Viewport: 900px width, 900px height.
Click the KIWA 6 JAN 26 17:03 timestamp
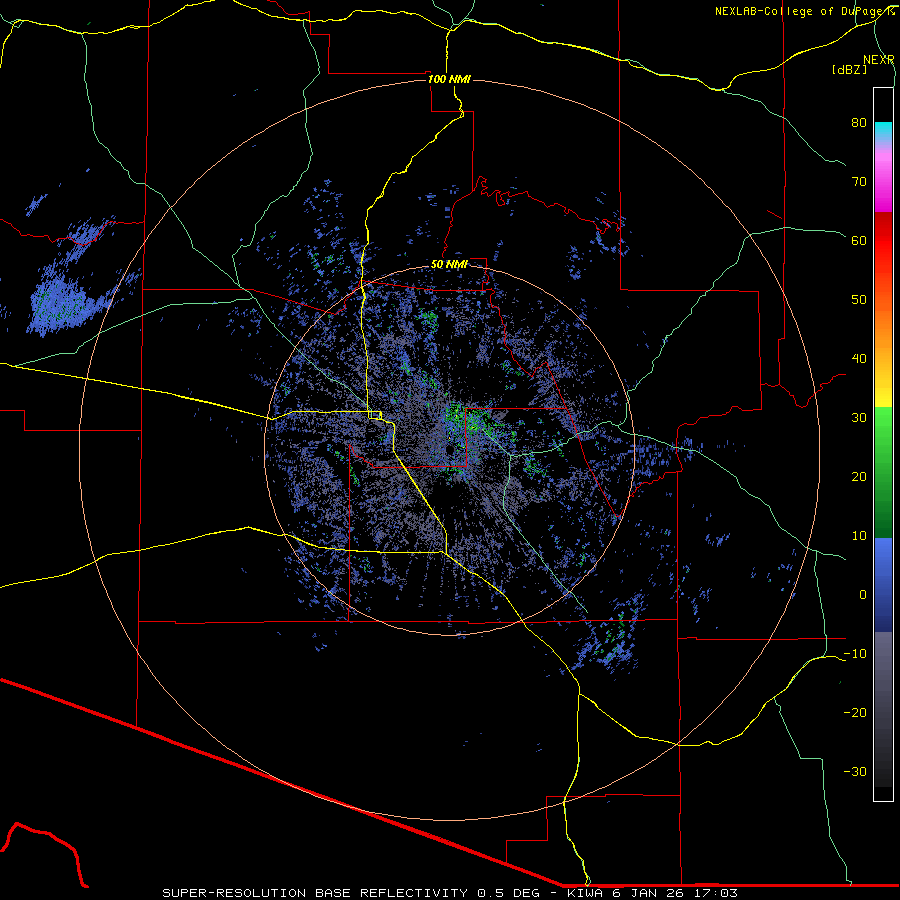[x=652, y=893]
